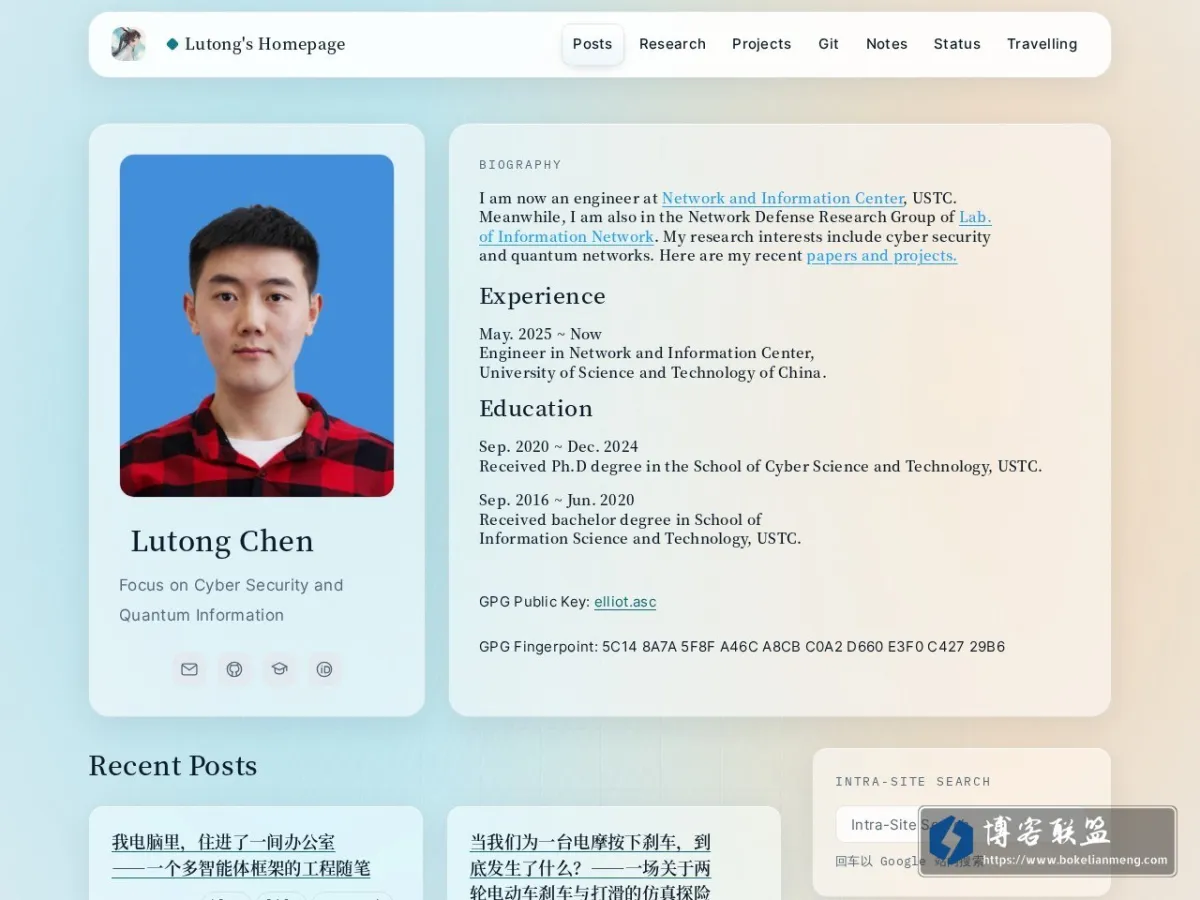This screenshot has width=1200, height=900.
Task: Open the email contact icon
Action: point(189,669)
